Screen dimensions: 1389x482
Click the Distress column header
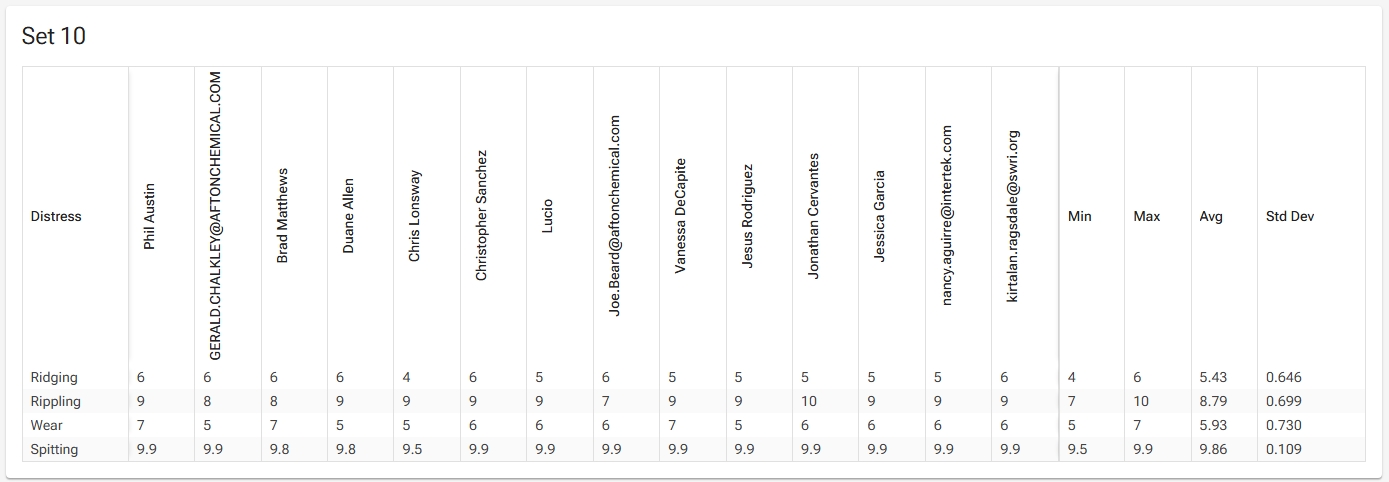pyautogui.click(x=56, y=216)
